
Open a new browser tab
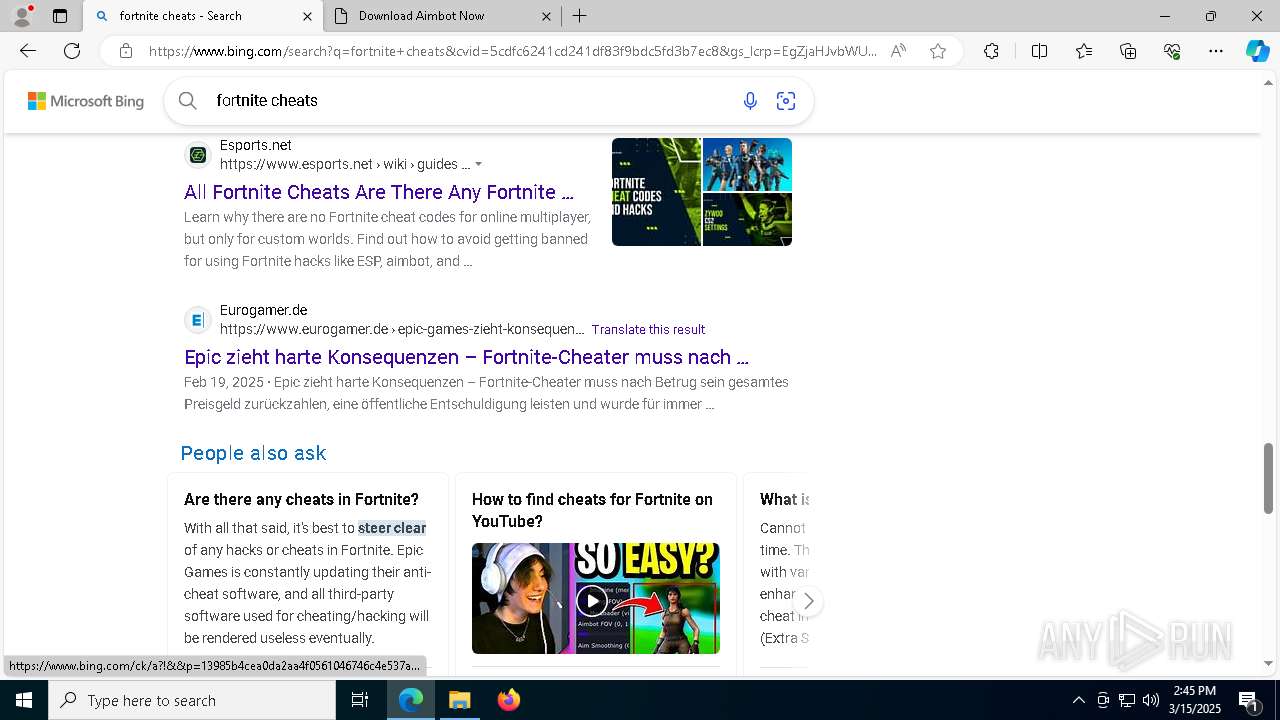tap(580, 16)
